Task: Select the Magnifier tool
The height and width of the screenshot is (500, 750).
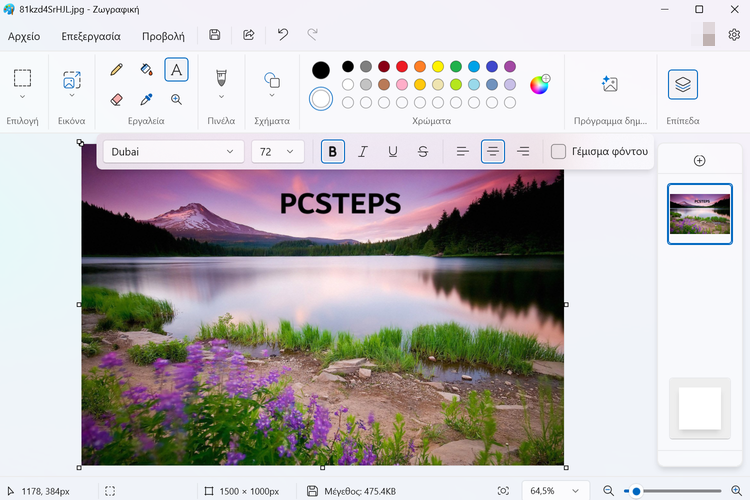Action: (176, 100)
